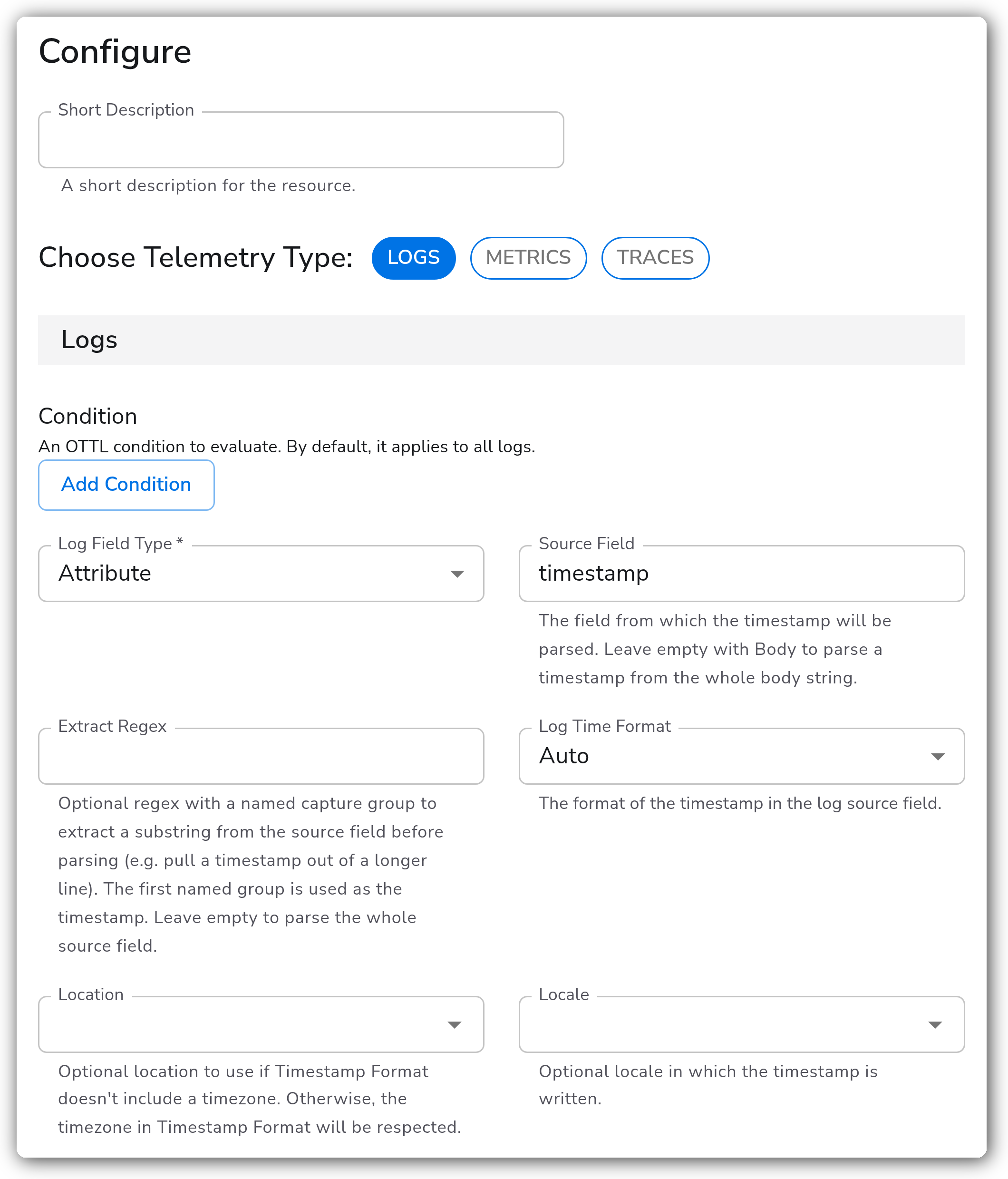Click the Add Condition button
The height and width of the screenshot is (1179, 1008).
click(x=126, y=485)
